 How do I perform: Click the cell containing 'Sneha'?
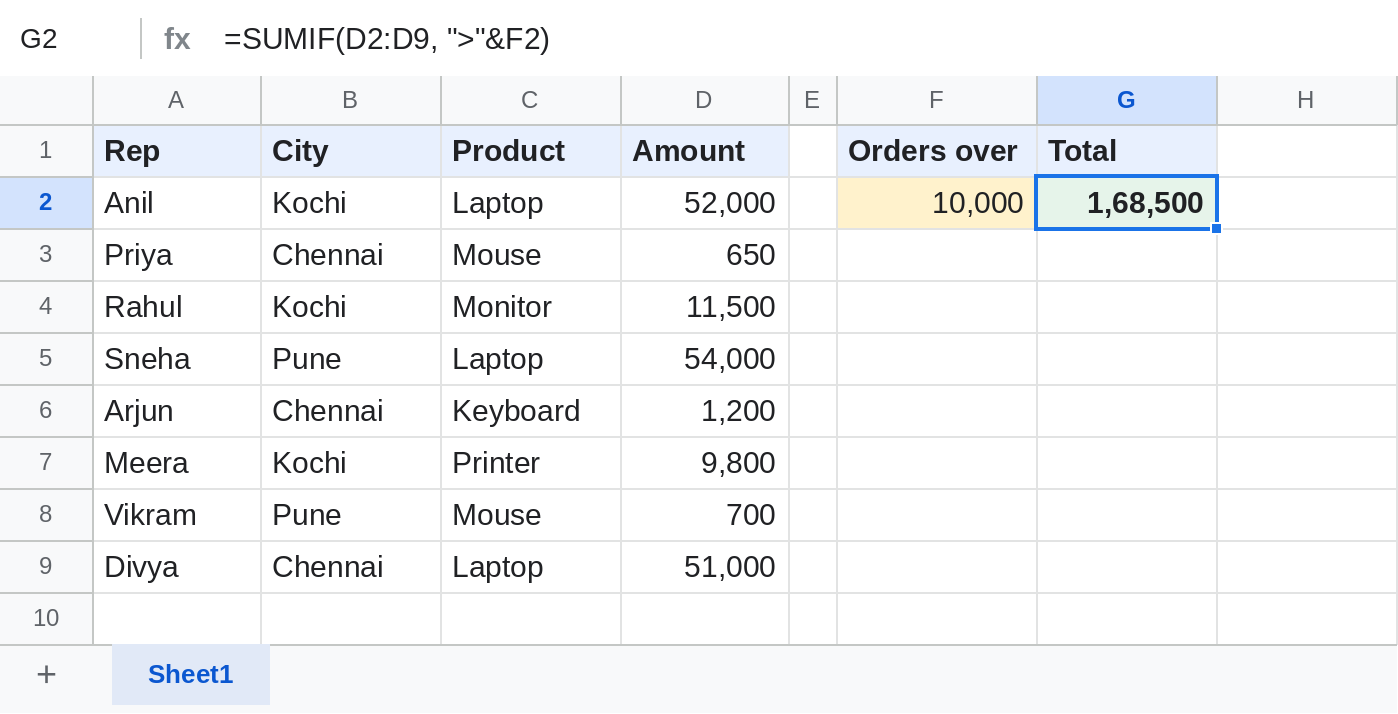(x=177, y=359)
